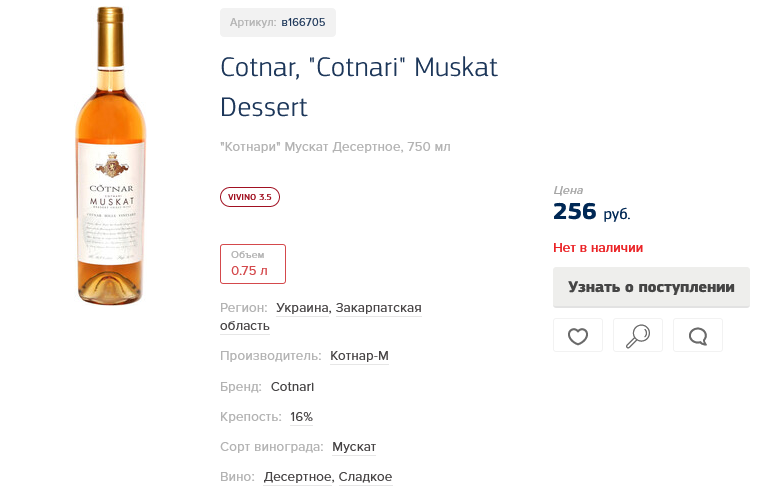Click the magnifier icon under the button
The width and height of the screenshot is (768, 504).
[637, 336]
